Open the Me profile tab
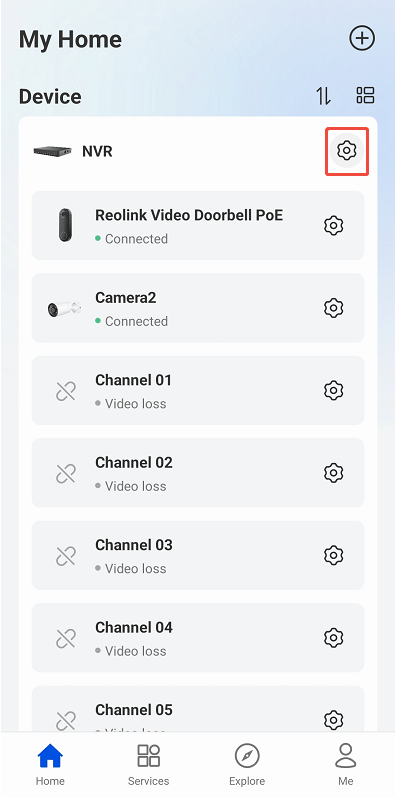The image size is (395, 799). [x=346, y=764]
